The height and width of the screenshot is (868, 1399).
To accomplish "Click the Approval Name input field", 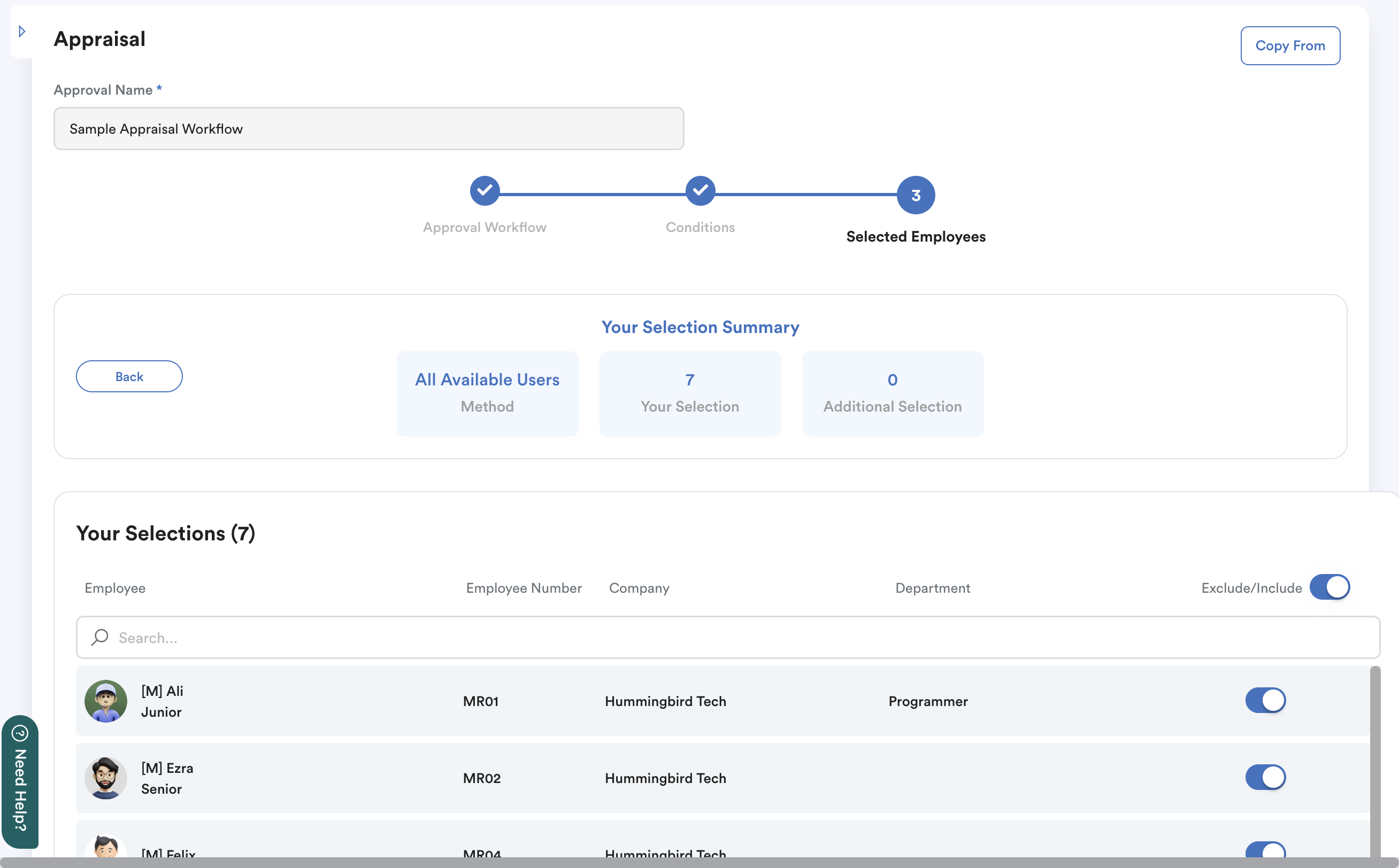I will 368,129.
